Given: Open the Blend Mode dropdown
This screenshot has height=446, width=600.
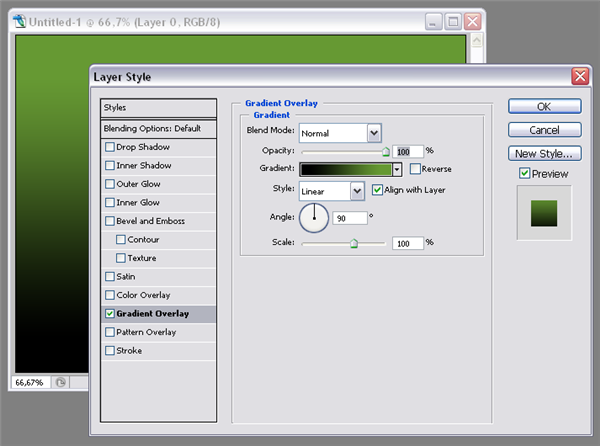Looking at the screenshot, I should (374, 132).
